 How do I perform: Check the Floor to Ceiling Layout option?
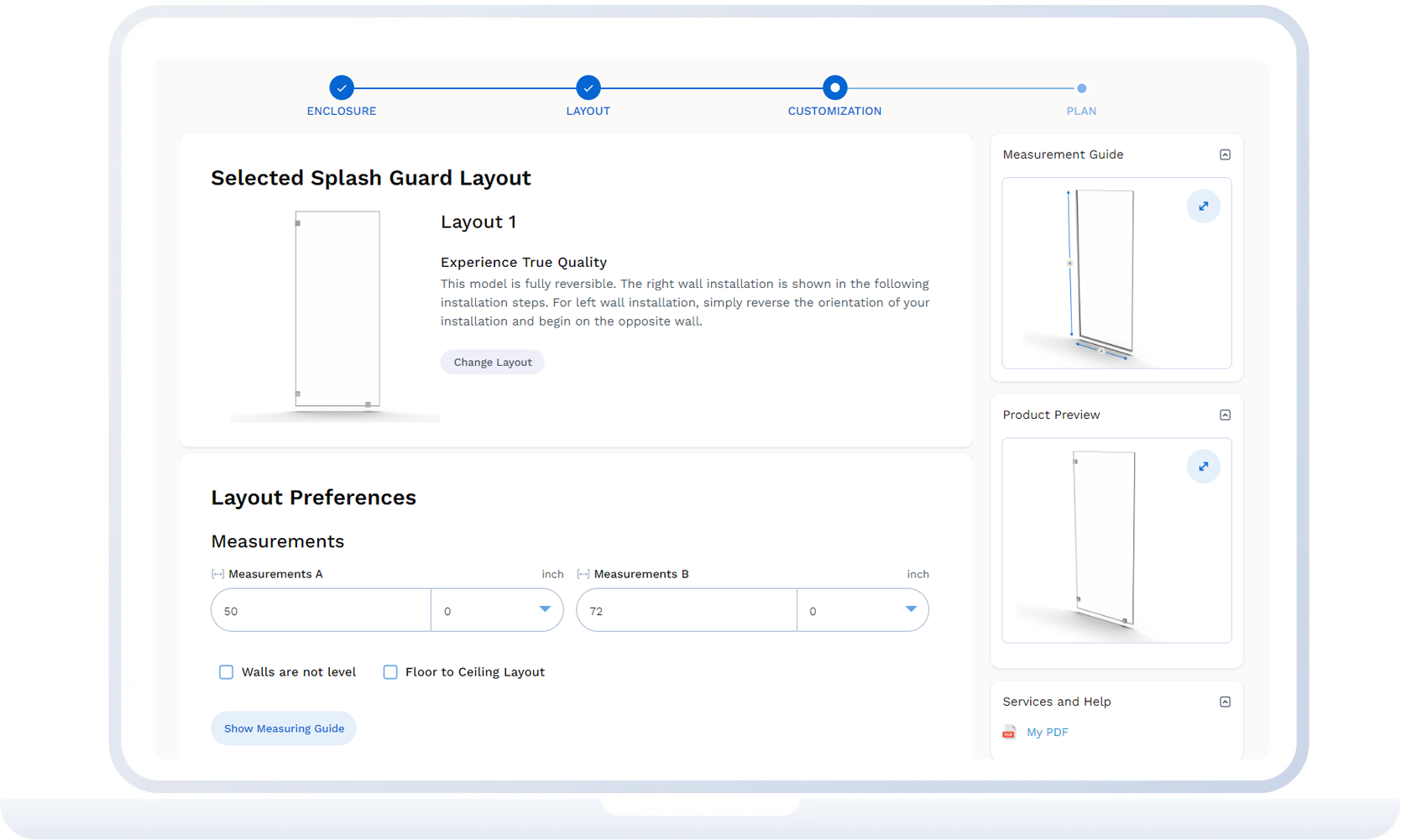point(390,672)
